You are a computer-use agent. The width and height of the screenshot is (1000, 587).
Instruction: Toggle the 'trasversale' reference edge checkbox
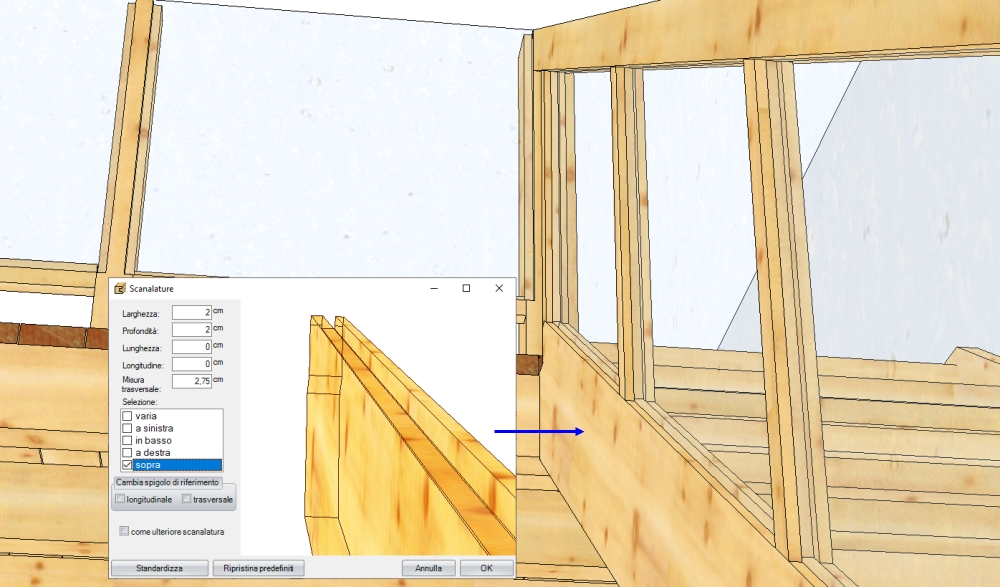[187, 498]
